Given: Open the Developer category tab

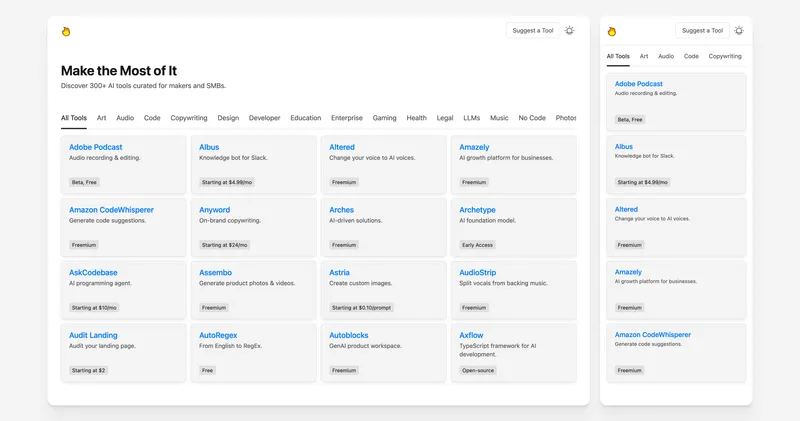Looking at the screenshot, I should click(264, 118).
